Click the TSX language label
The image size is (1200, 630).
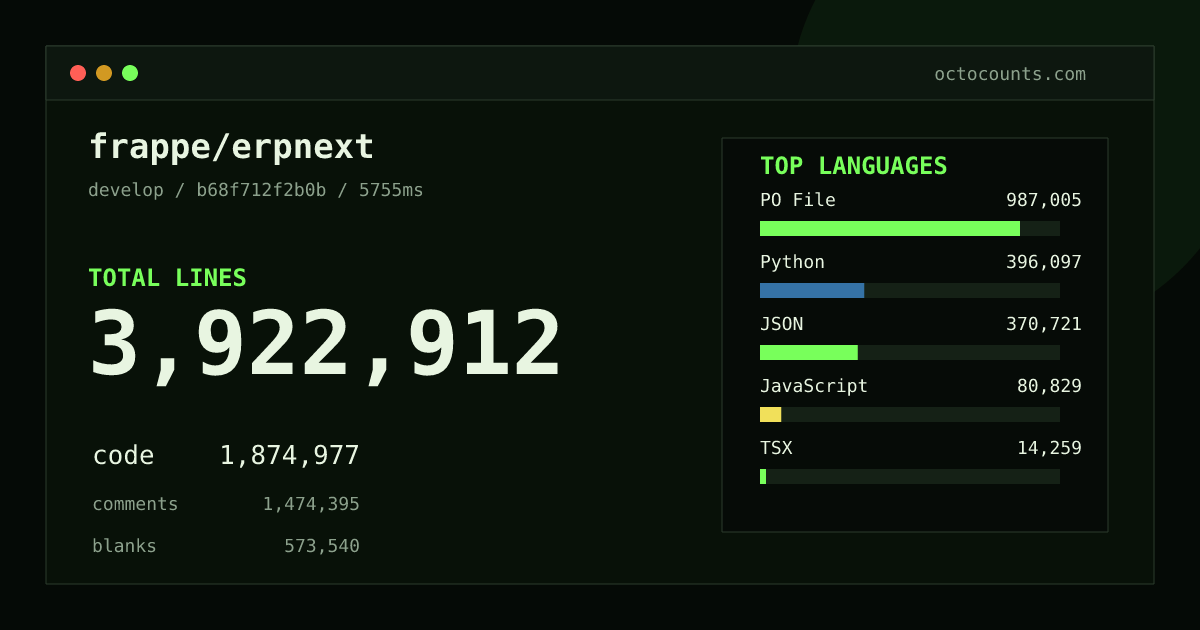[776, 448]
